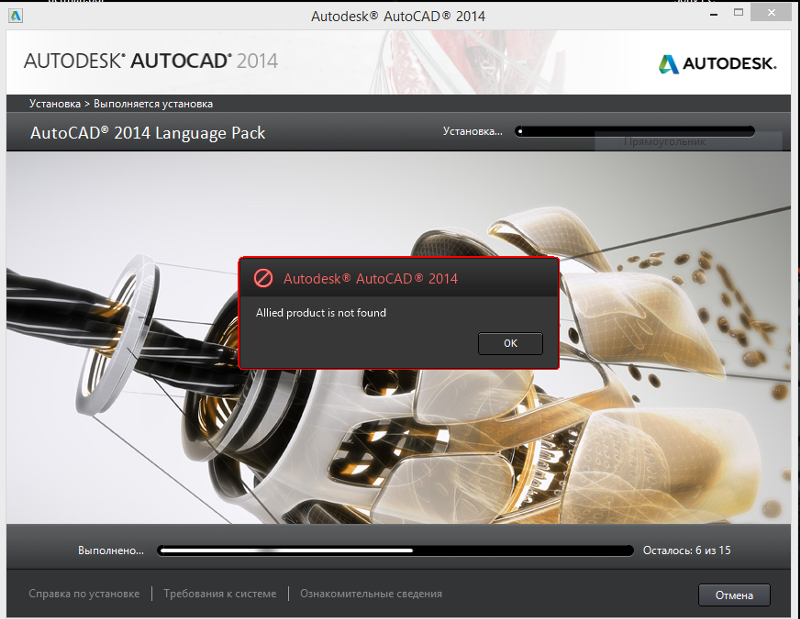800x619 pixels.
Task: Open Справка по установке link
Action: click(84, 593)
